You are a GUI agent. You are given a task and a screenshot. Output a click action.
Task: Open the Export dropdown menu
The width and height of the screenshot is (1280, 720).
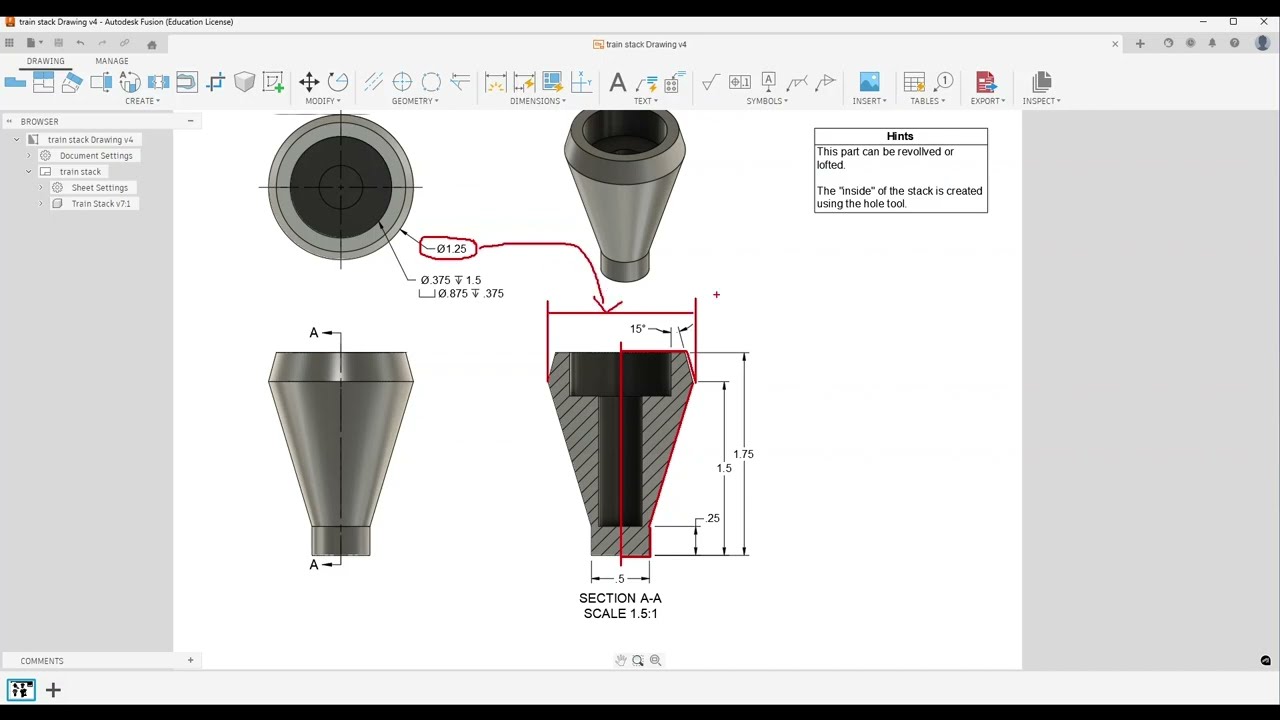pyautogui.click(x=988, y=101)
